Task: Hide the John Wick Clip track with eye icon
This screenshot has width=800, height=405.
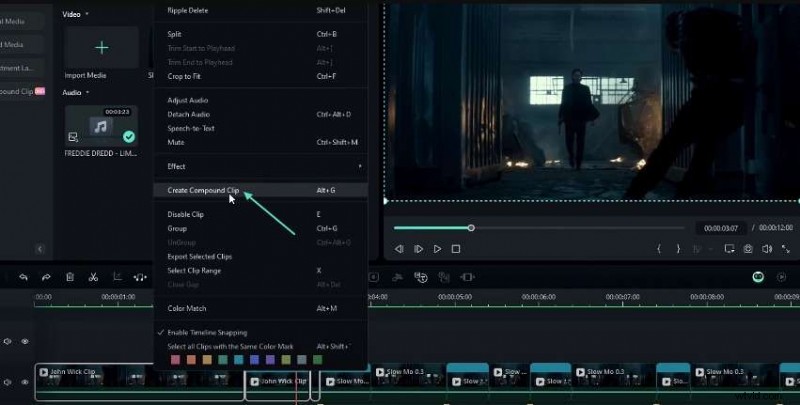Action: pyautogui.click(x=24, y=382)
